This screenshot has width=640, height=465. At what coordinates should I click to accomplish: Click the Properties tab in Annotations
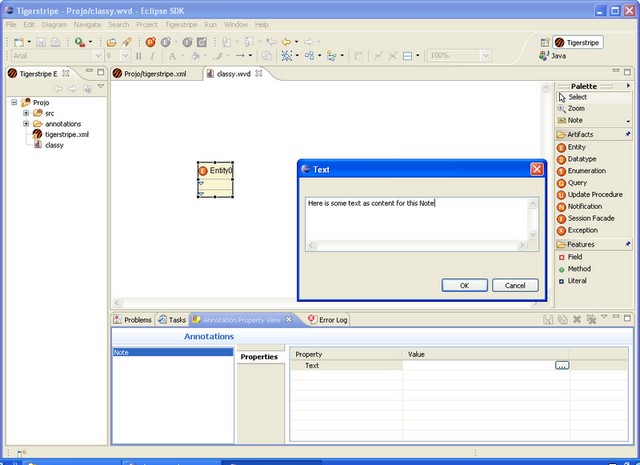tap(259, 357)
